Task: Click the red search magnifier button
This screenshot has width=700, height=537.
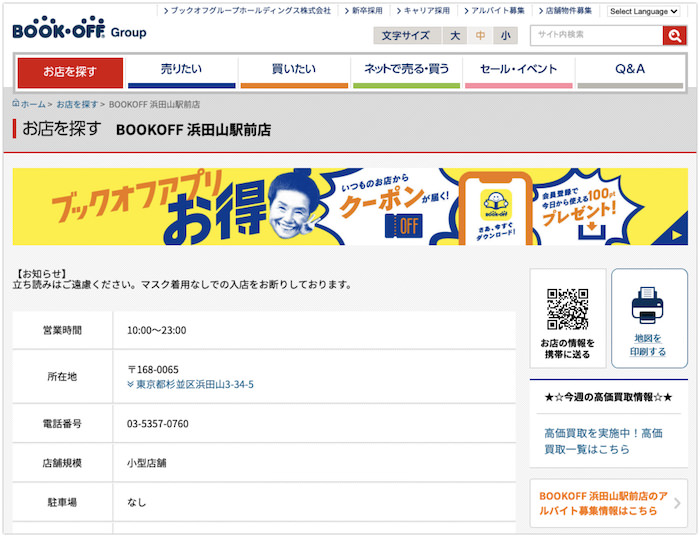Action: point(674,35)
